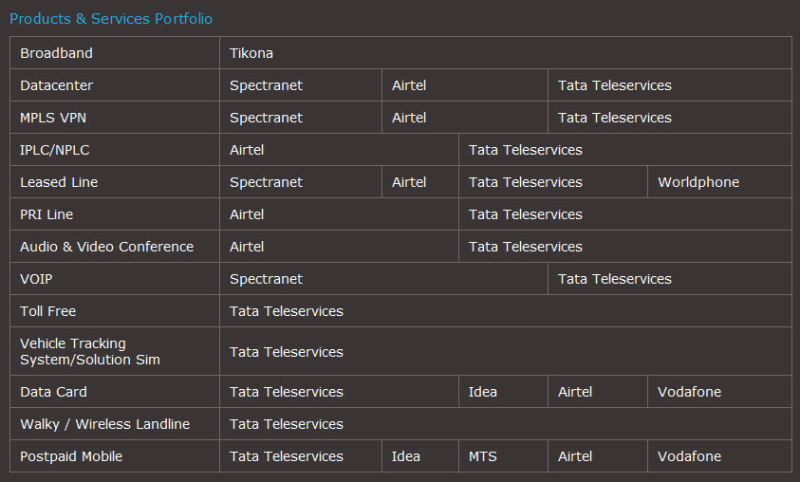Click Spectranet in the VOIP row
Image resolution: width=800 pixels, height=482 pixels.
266,279
